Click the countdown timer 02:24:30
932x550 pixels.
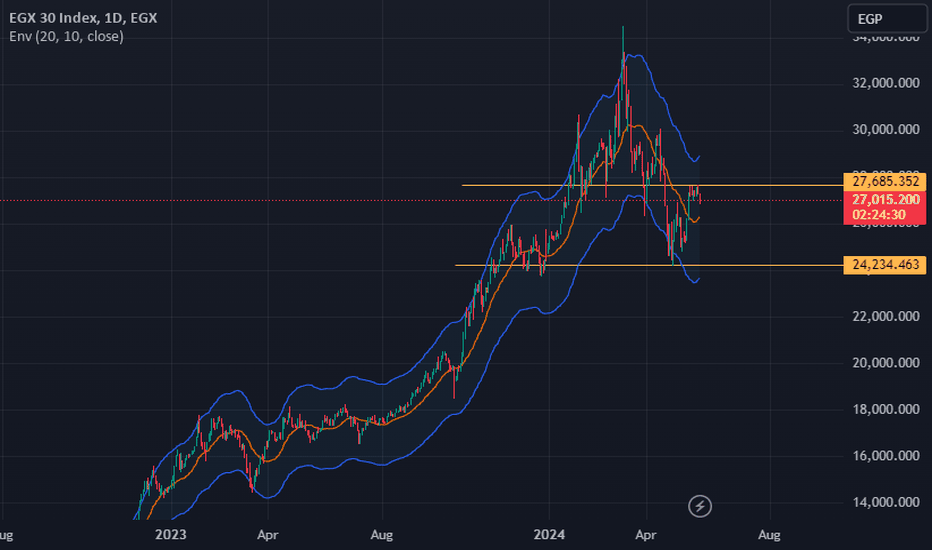pos(879,215)
